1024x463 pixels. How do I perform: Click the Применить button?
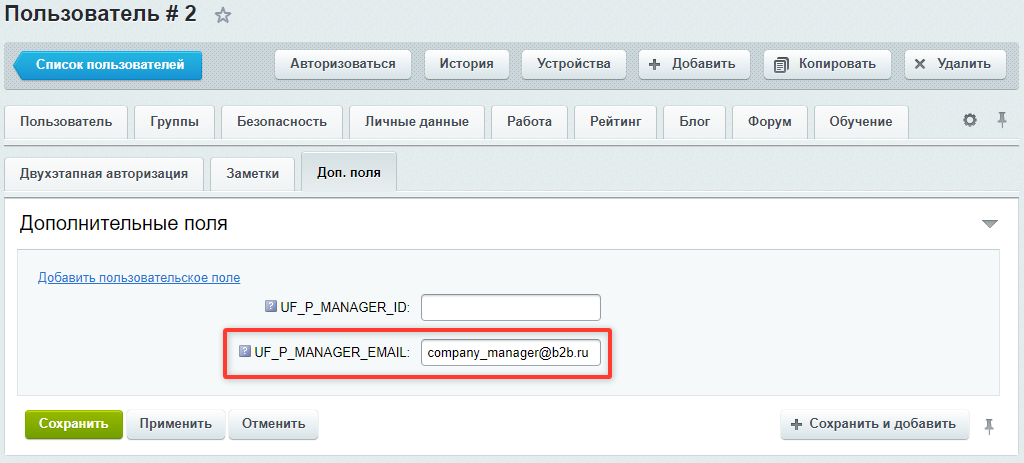[176, 424]
